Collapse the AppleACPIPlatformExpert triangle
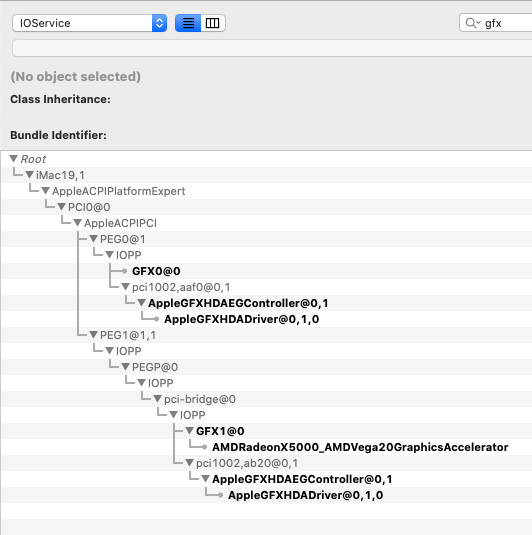532x535 pixels. [x=45, y=191]
